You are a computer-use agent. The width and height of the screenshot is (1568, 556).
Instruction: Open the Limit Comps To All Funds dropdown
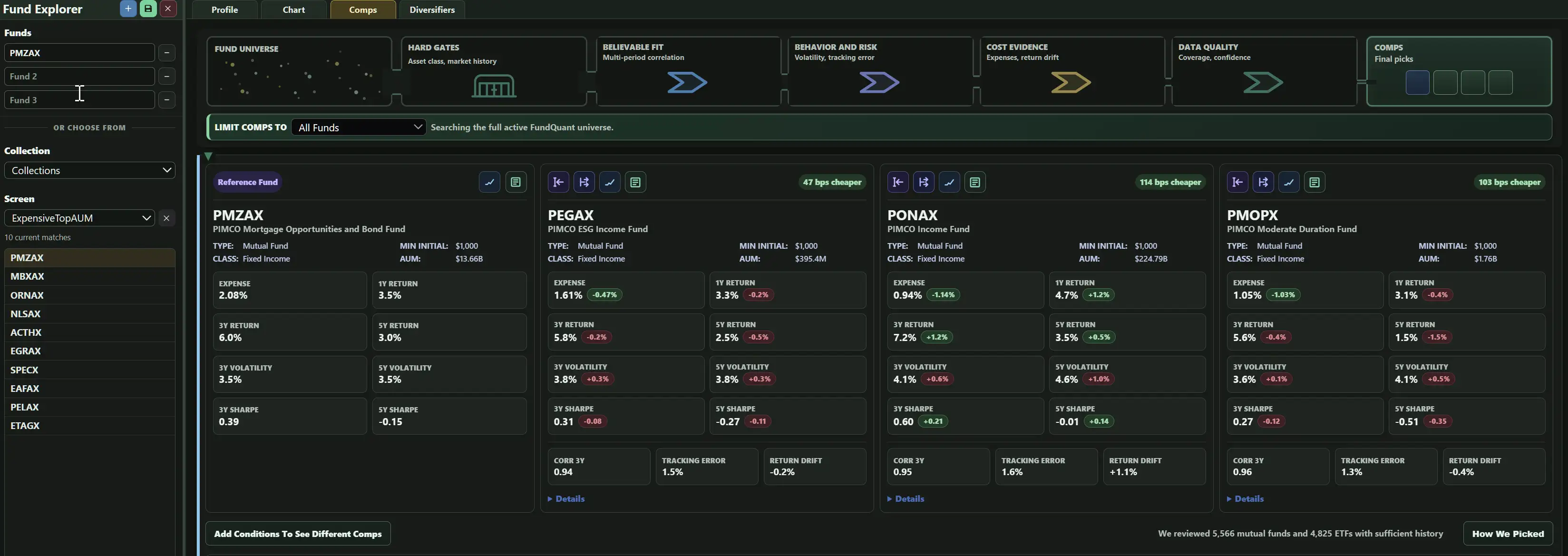pyautogui.click(x=359, y=127)
